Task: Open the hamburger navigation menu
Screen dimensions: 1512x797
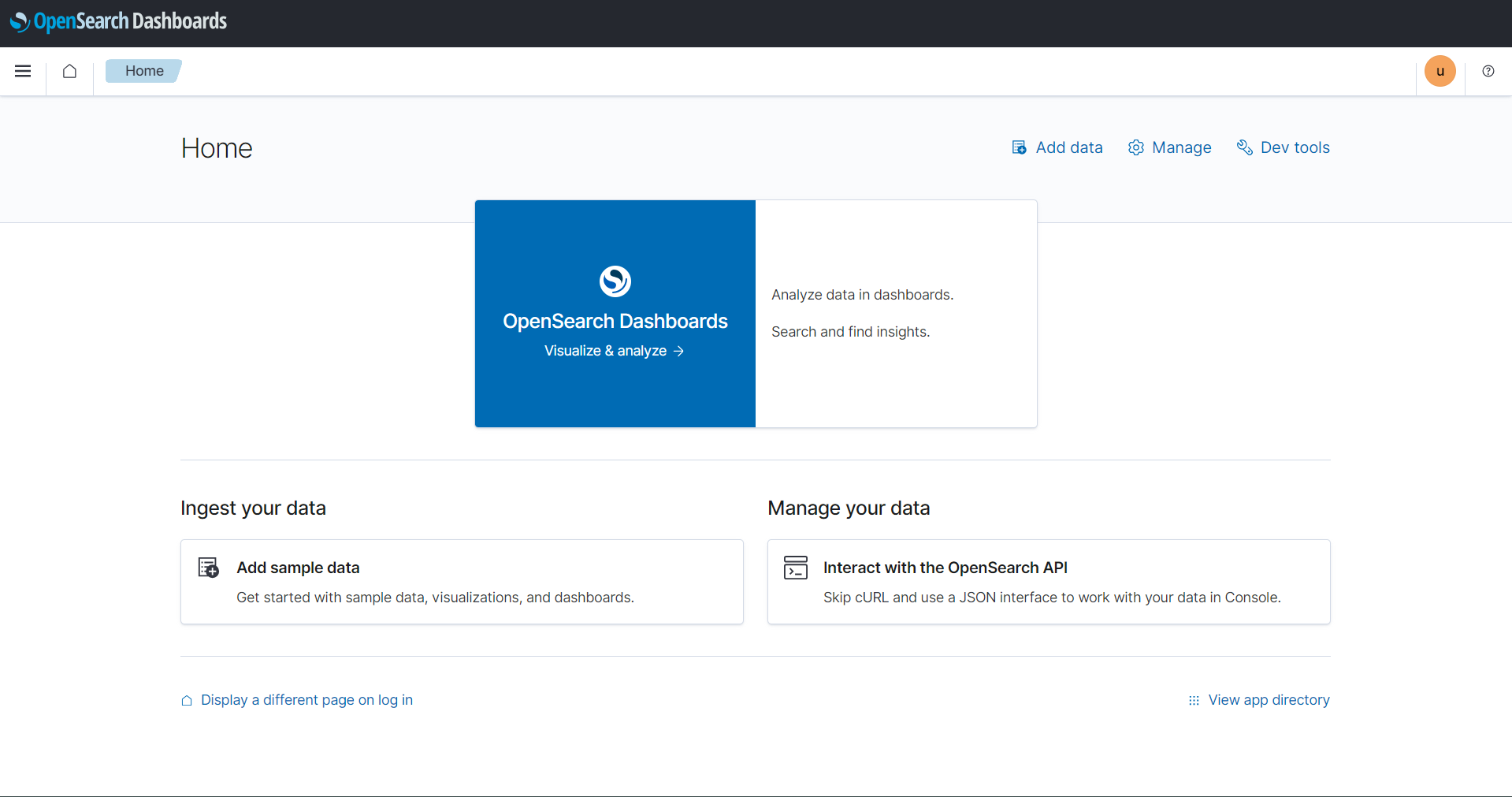Action: point(23,71)
